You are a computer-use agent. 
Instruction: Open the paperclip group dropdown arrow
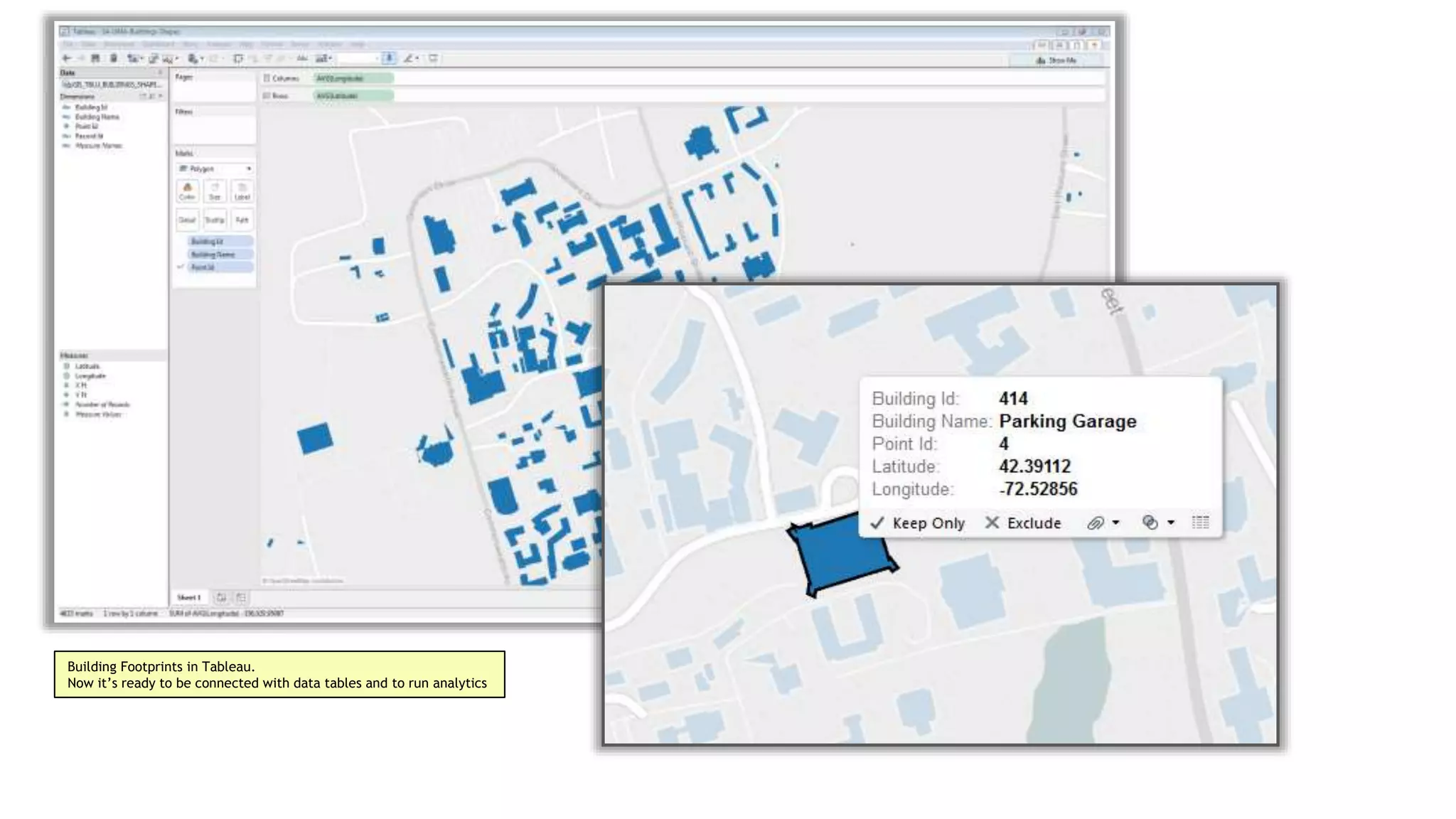pos(1116,523)
